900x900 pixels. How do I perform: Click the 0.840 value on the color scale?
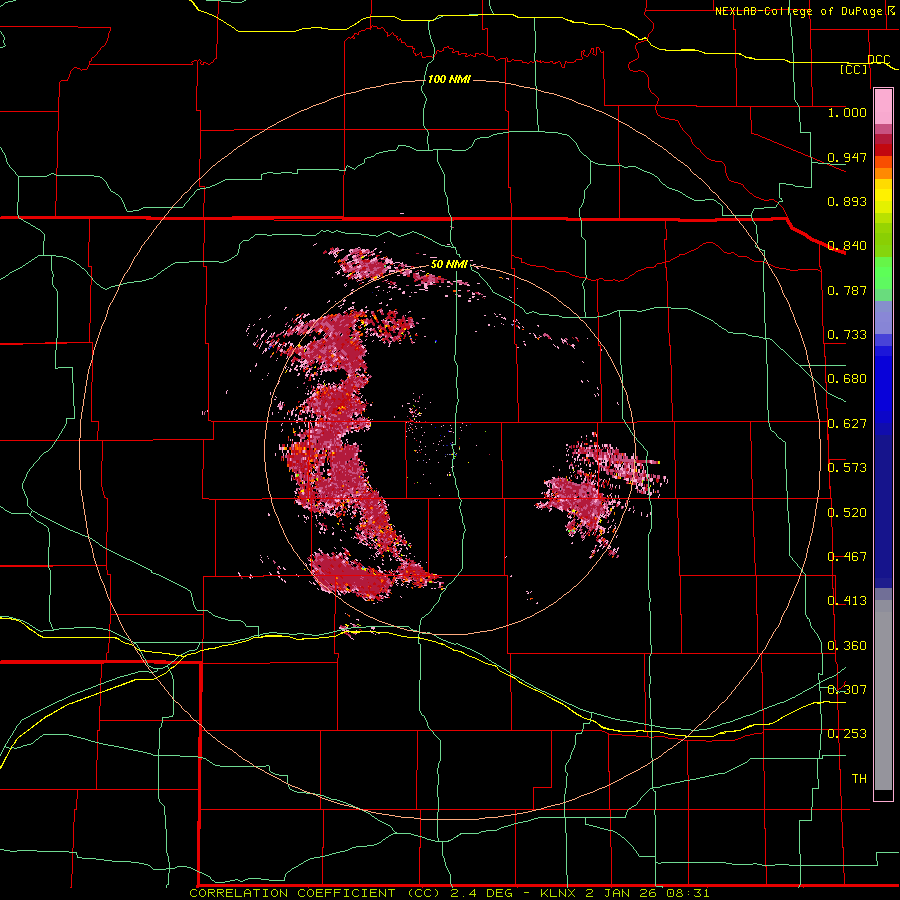[x=847, y=246]
